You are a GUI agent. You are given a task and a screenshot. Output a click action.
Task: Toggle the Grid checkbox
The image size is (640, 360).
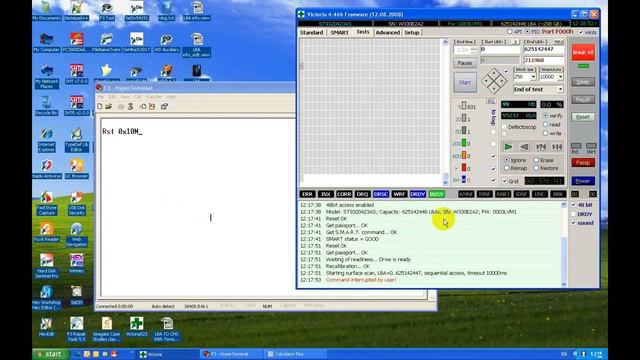tap(504, 181)
